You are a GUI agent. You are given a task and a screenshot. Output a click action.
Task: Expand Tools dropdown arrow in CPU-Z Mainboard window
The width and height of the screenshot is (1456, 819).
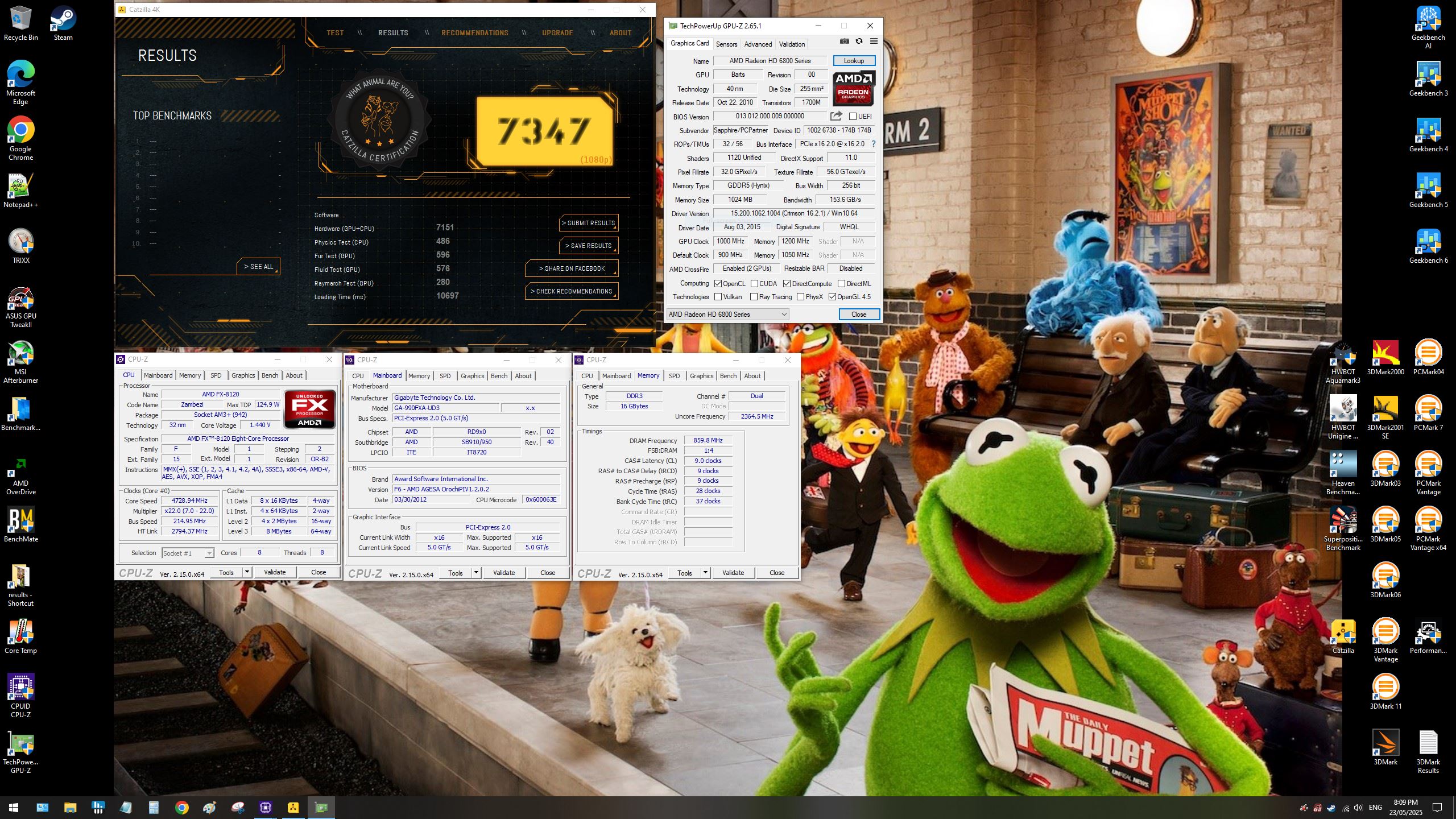tap(476, 573)
